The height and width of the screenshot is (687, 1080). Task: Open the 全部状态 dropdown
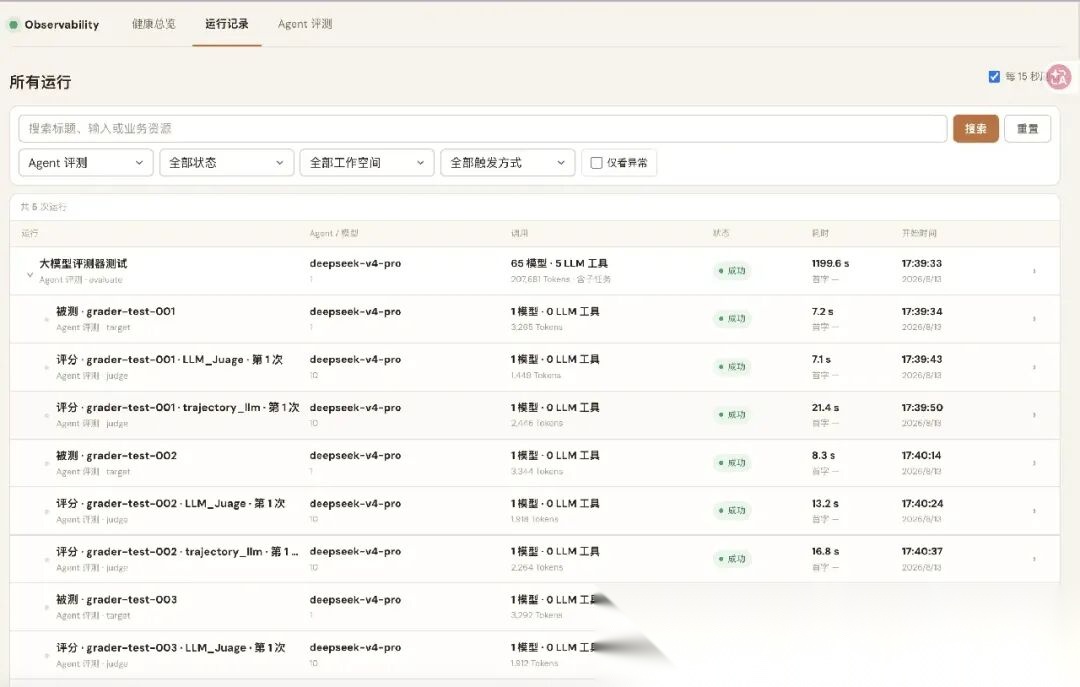pos(227,163)
